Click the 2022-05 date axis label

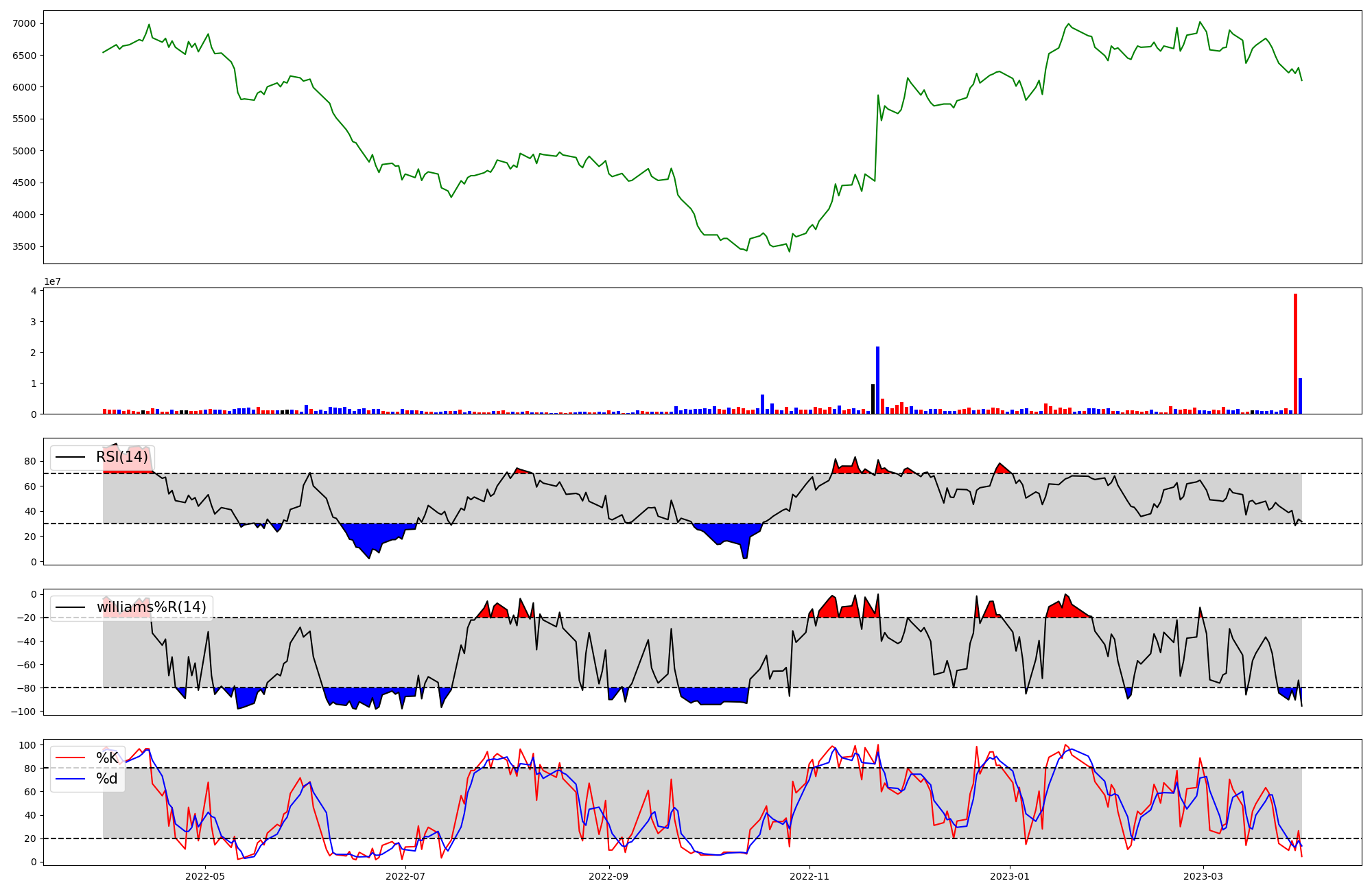205,876
